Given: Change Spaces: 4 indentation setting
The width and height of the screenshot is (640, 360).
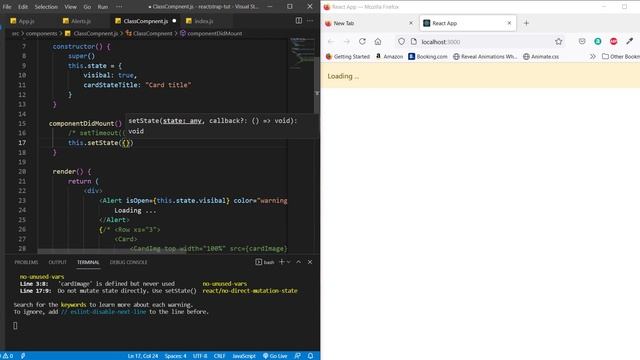Looking at the screenshot, I should (176, 356).
